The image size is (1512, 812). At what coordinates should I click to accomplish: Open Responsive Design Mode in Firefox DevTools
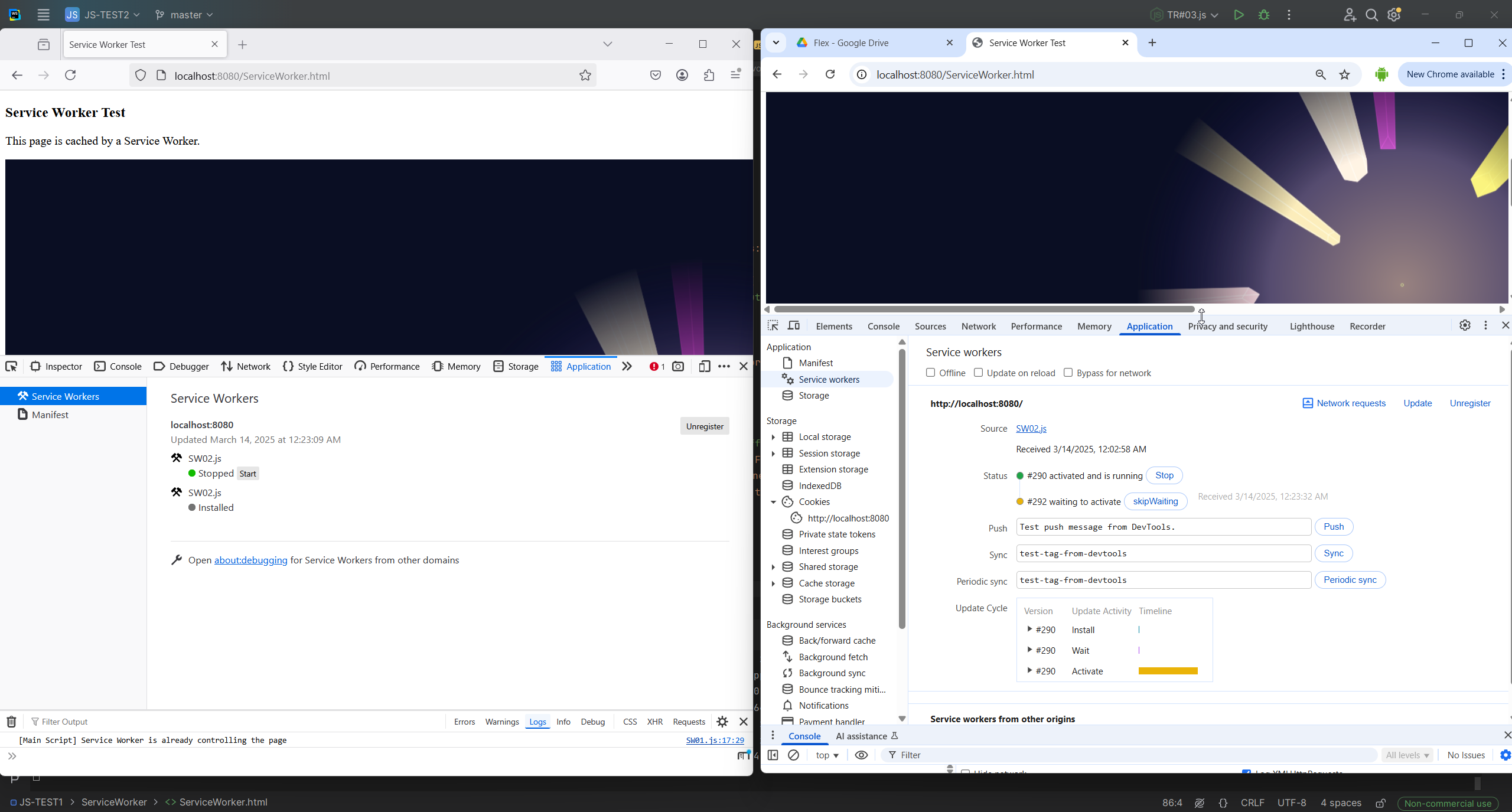coord(703,367)
